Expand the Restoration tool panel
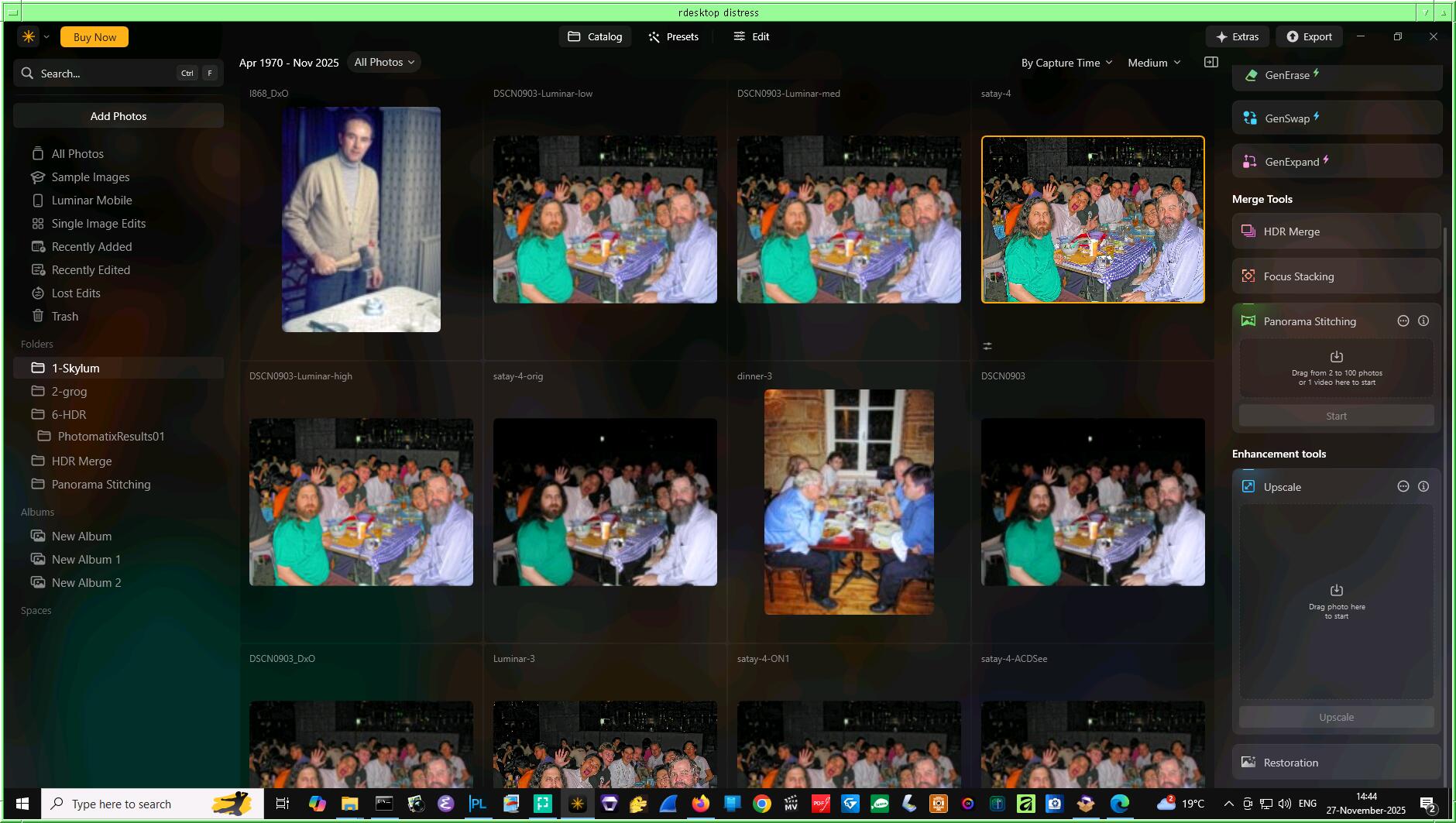 (x=1290, y=763)
